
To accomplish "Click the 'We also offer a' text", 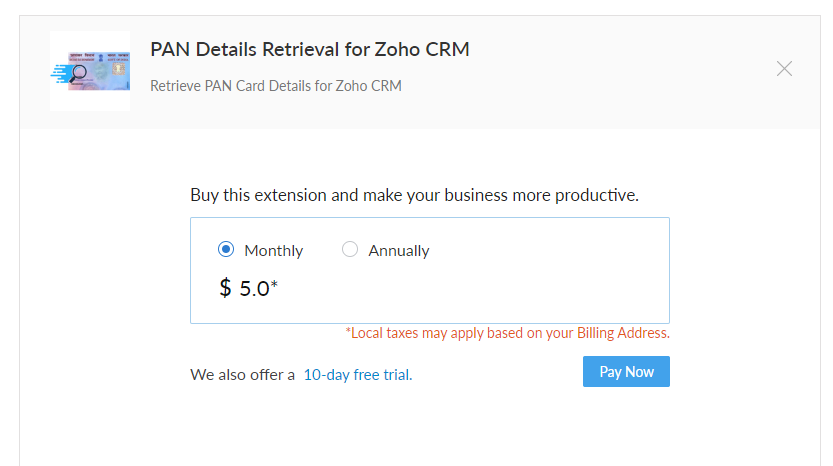I will [242, 375].
